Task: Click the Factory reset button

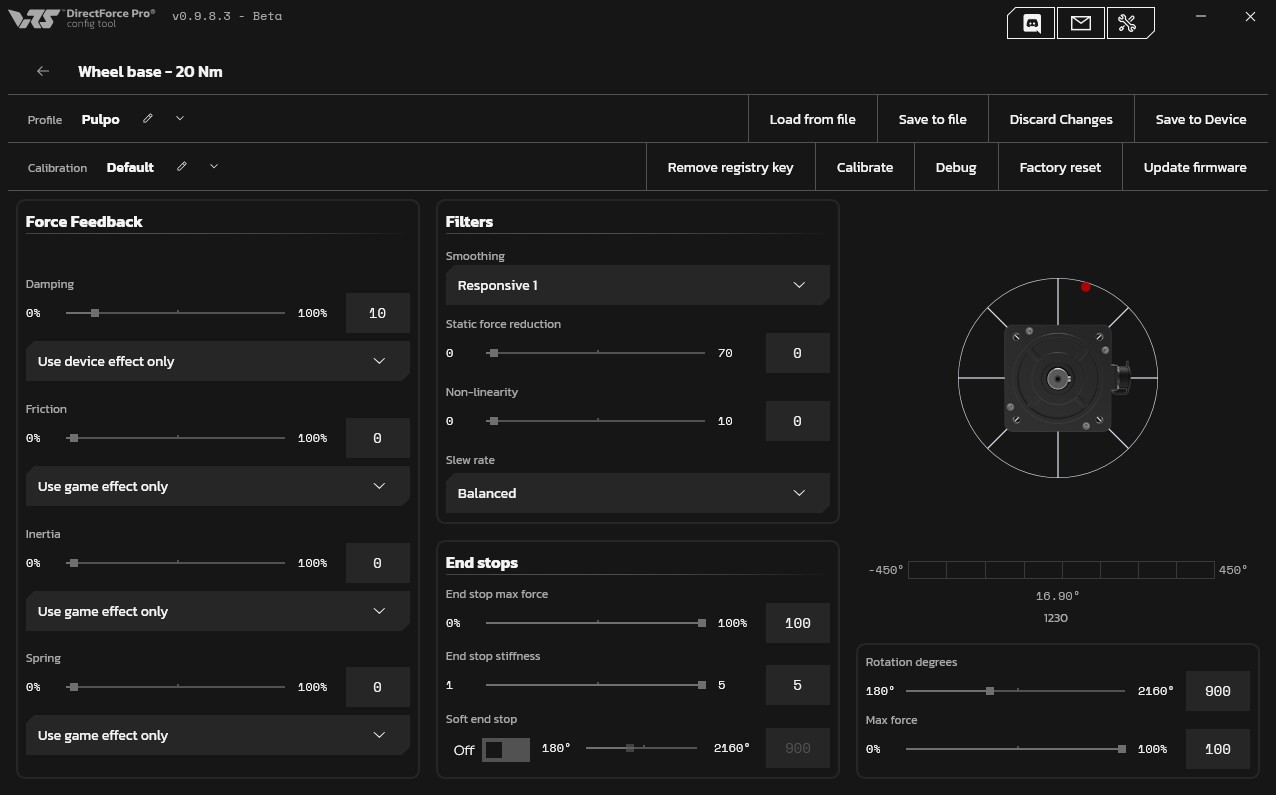Action: (1060, 167)
